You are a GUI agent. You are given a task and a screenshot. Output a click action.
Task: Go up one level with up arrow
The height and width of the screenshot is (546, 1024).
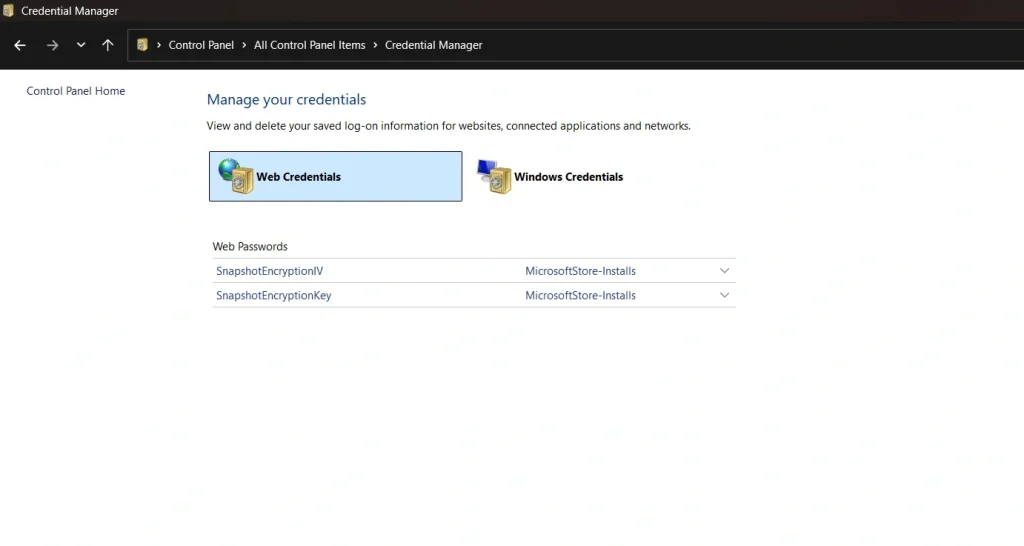(x=108, y=45)
